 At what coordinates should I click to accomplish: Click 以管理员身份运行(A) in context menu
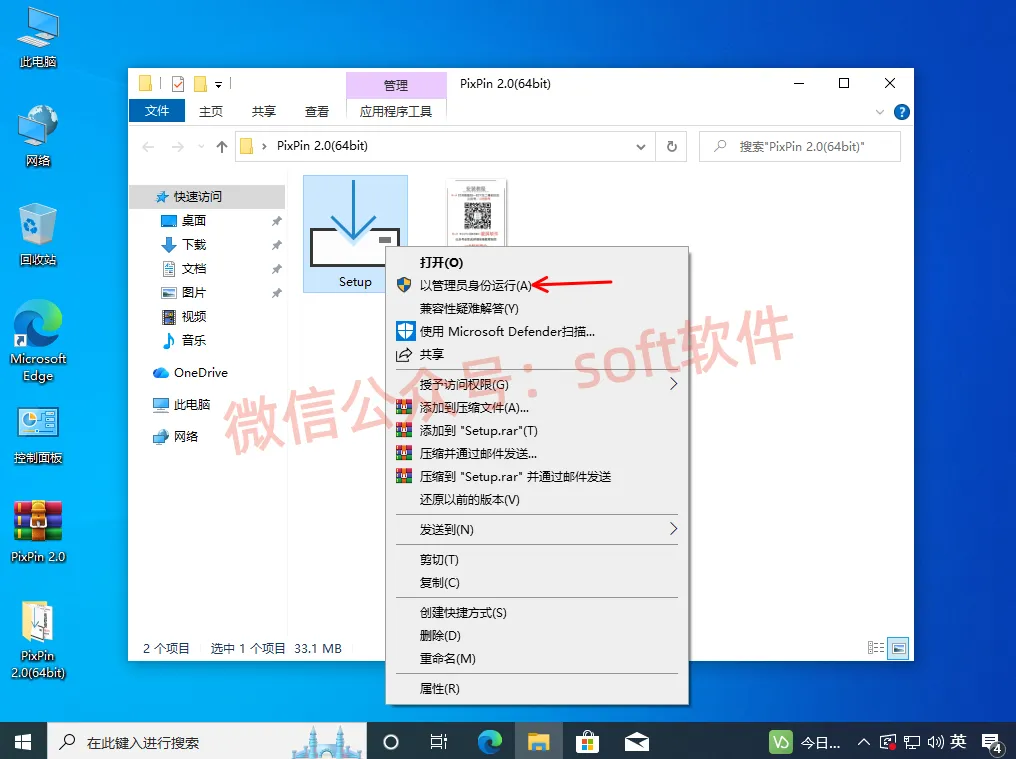475,285
